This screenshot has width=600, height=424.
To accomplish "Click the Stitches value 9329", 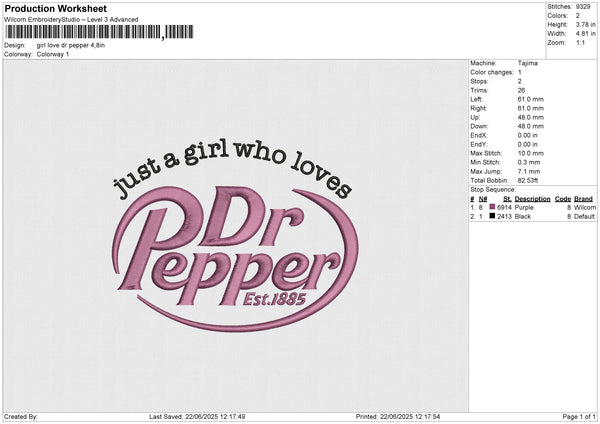I will 583,7.
